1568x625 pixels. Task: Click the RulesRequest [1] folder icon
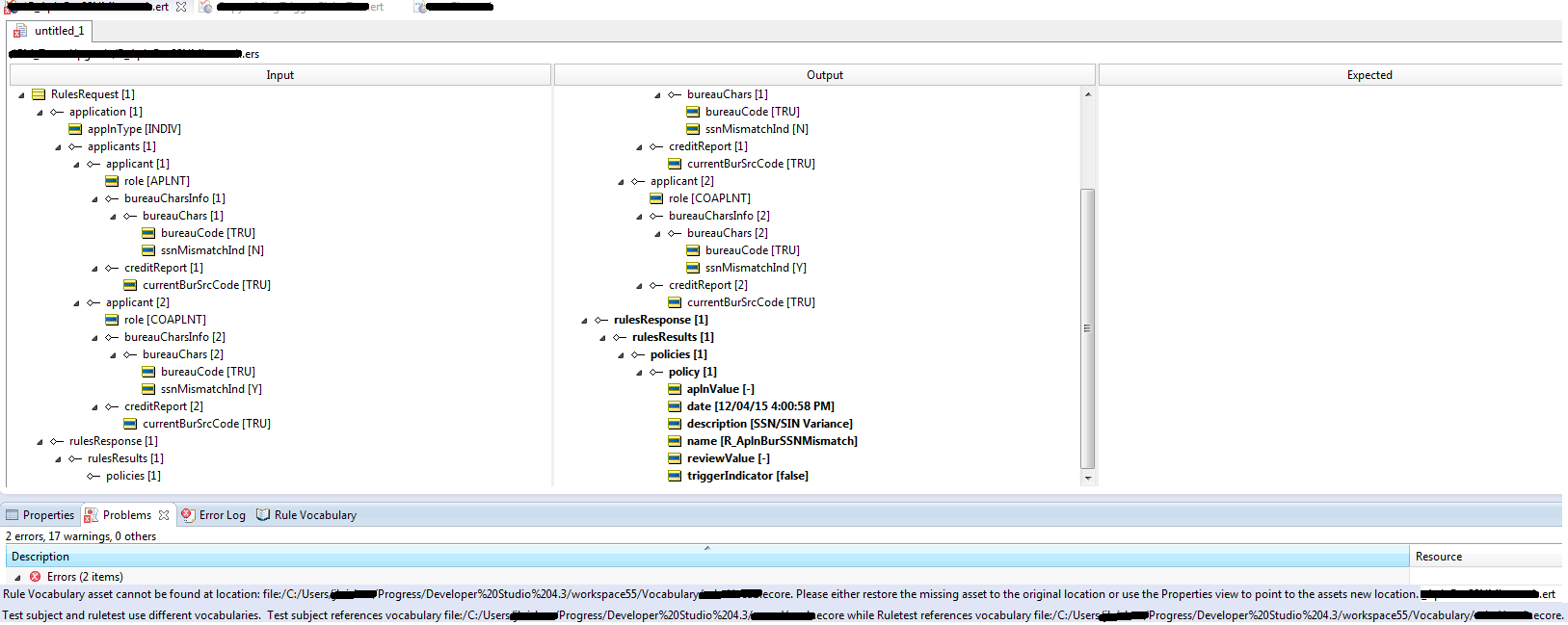pyautogui.click(x=39, y=94)
